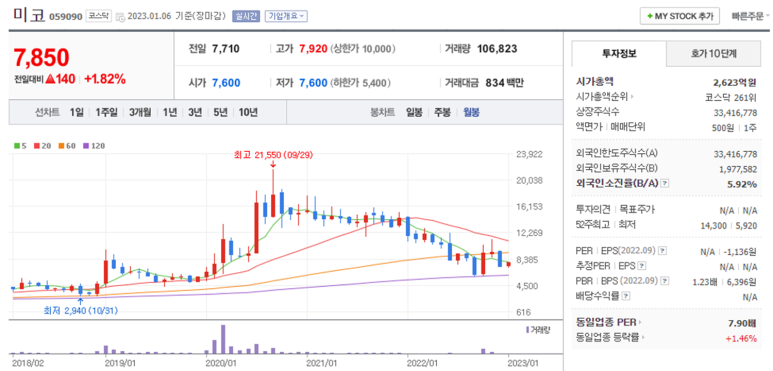Click the current price 7,850
Image resolution: width=773 pixels, height=371 pixels.
41,58
